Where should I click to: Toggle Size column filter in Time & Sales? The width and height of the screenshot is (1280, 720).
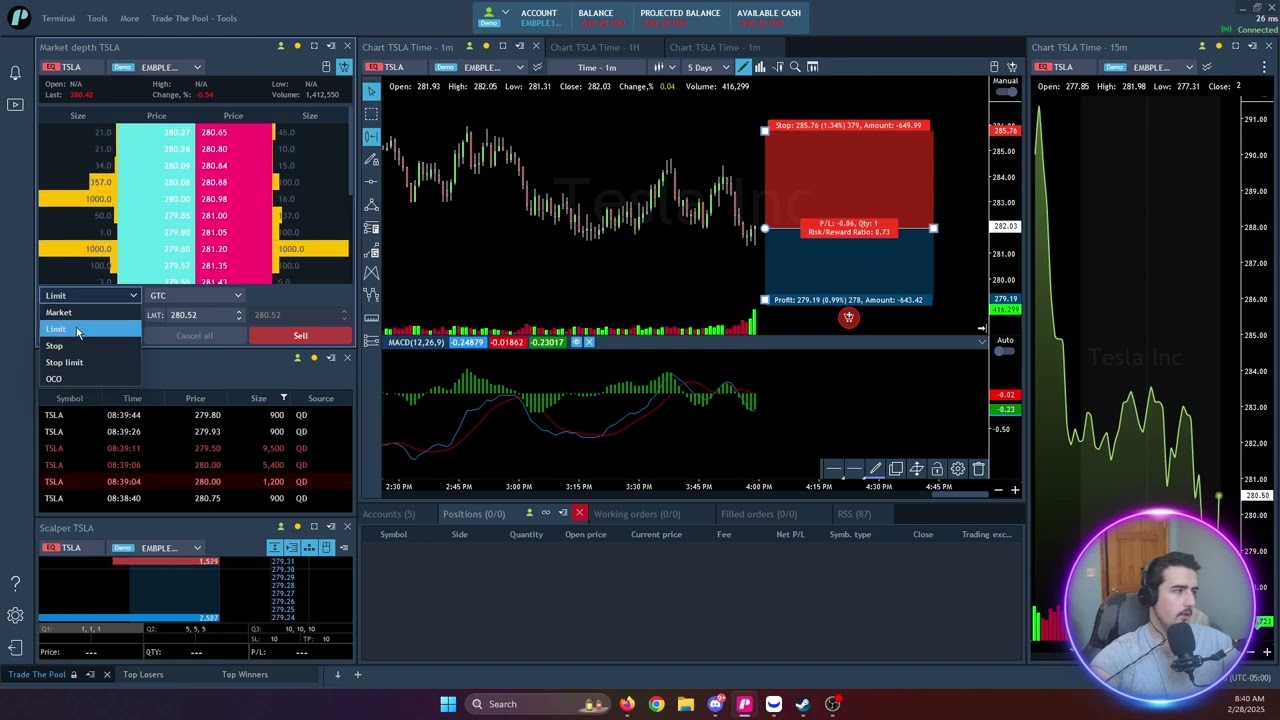[x=283, y=398]
